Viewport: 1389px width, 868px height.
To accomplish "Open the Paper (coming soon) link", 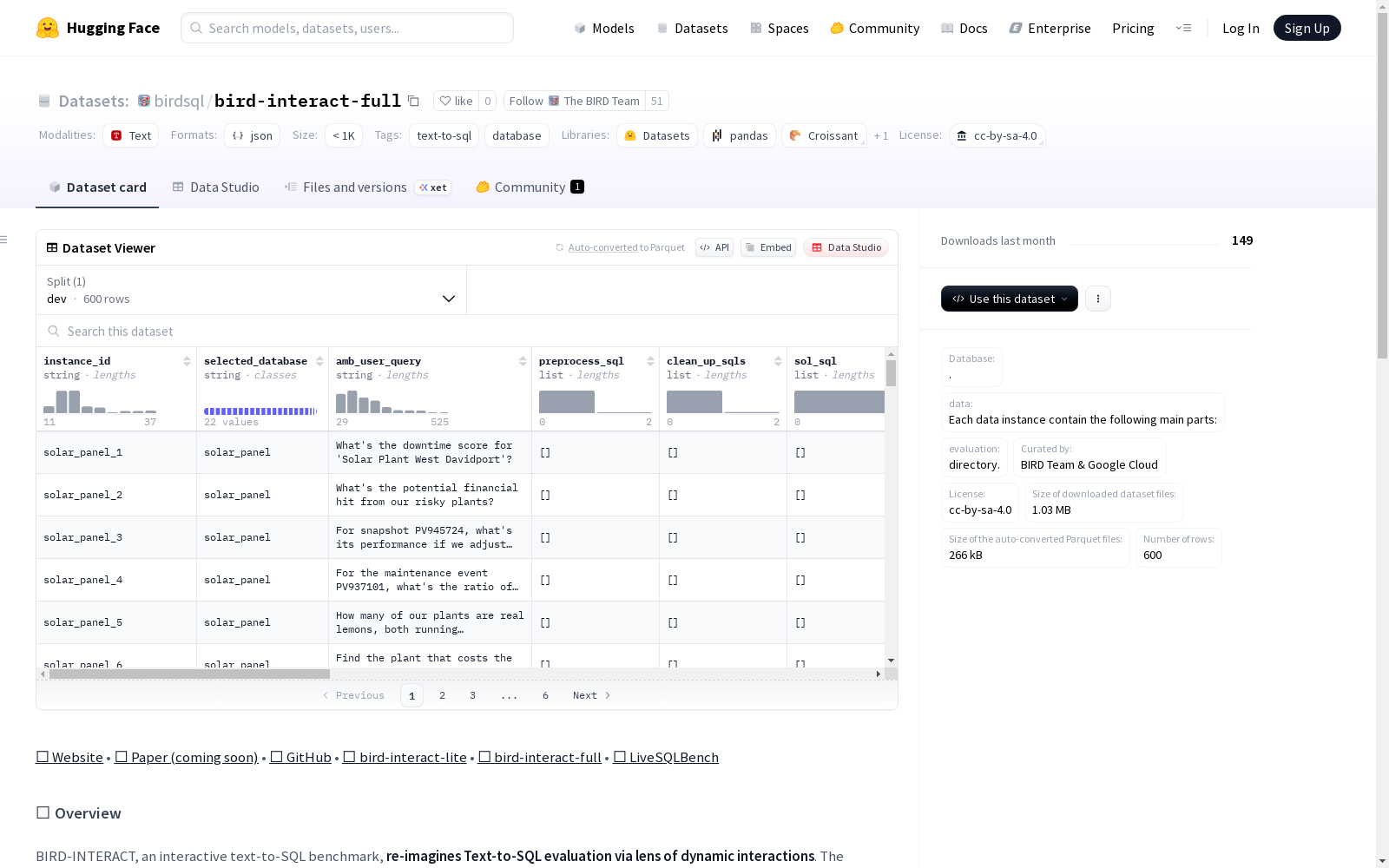I will (x=187, y=757).
